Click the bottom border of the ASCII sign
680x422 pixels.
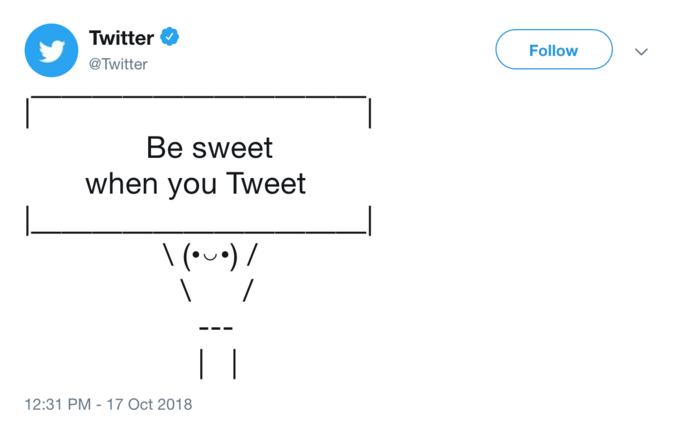tap(200, 231)
